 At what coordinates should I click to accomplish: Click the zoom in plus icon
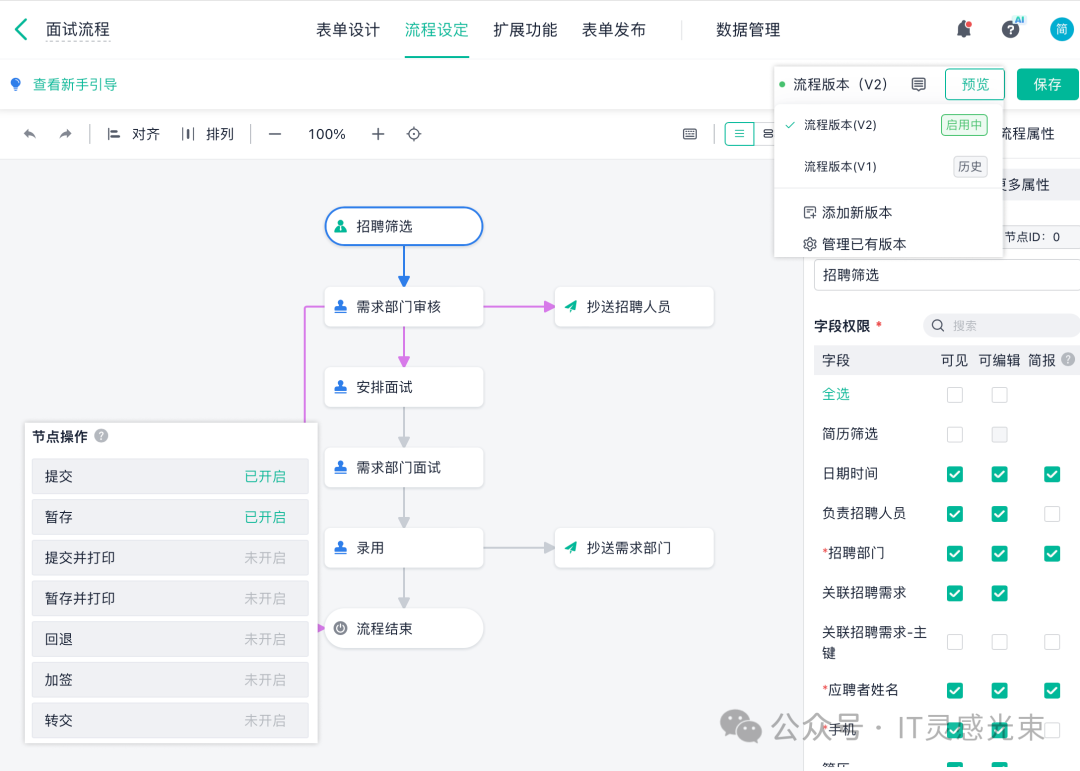pyautogui.click(x=378, y=134)
